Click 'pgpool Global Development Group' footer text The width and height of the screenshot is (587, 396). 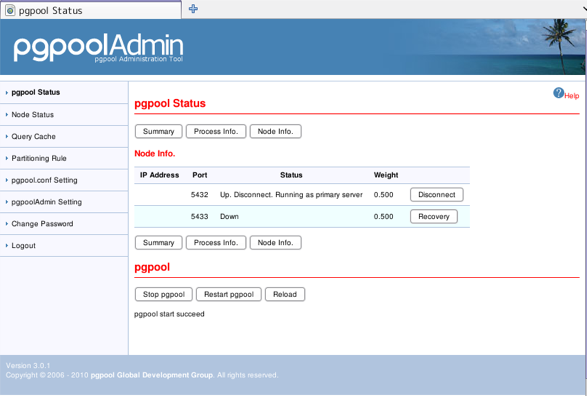pos(152,375)
